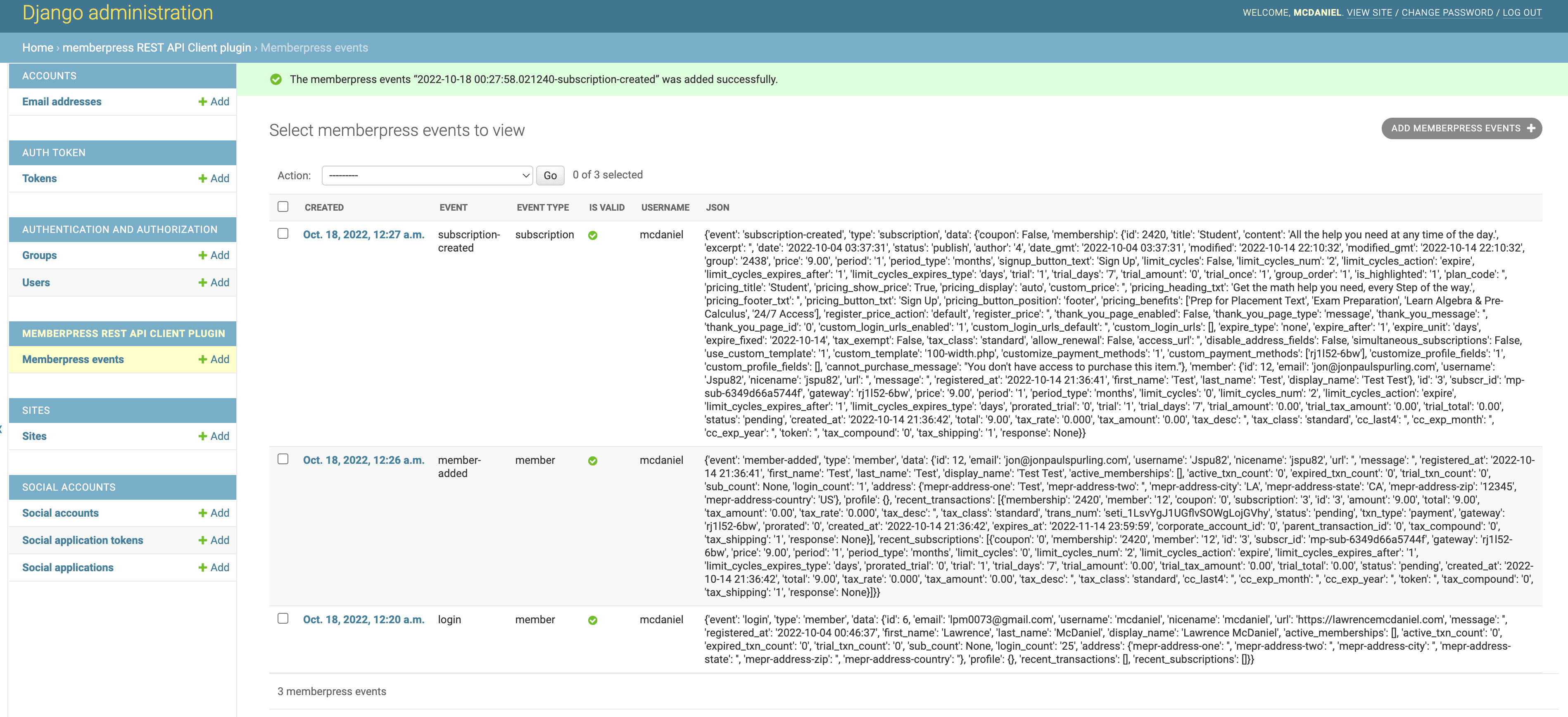Open the Action dropdown
Image resolution: width=1568 pixels, height=717 pixels.
[427, 175]
